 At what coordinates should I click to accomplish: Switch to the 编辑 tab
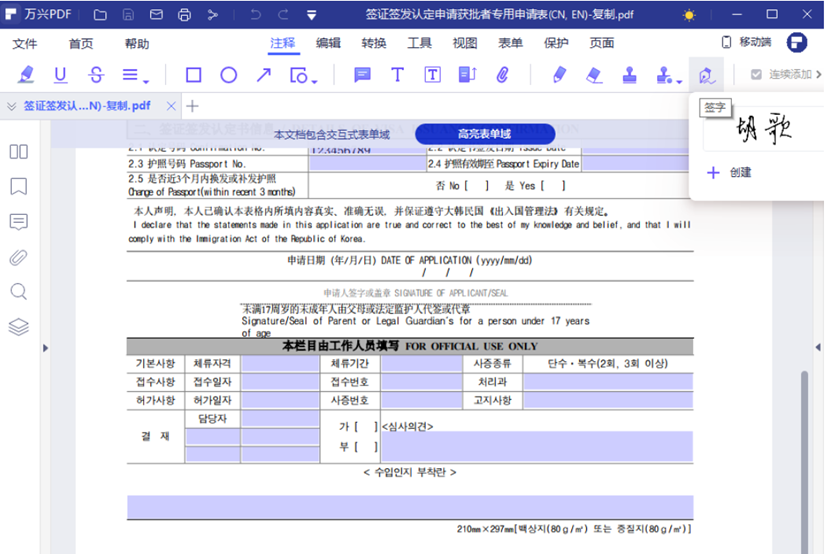click(x=328, y=43)
